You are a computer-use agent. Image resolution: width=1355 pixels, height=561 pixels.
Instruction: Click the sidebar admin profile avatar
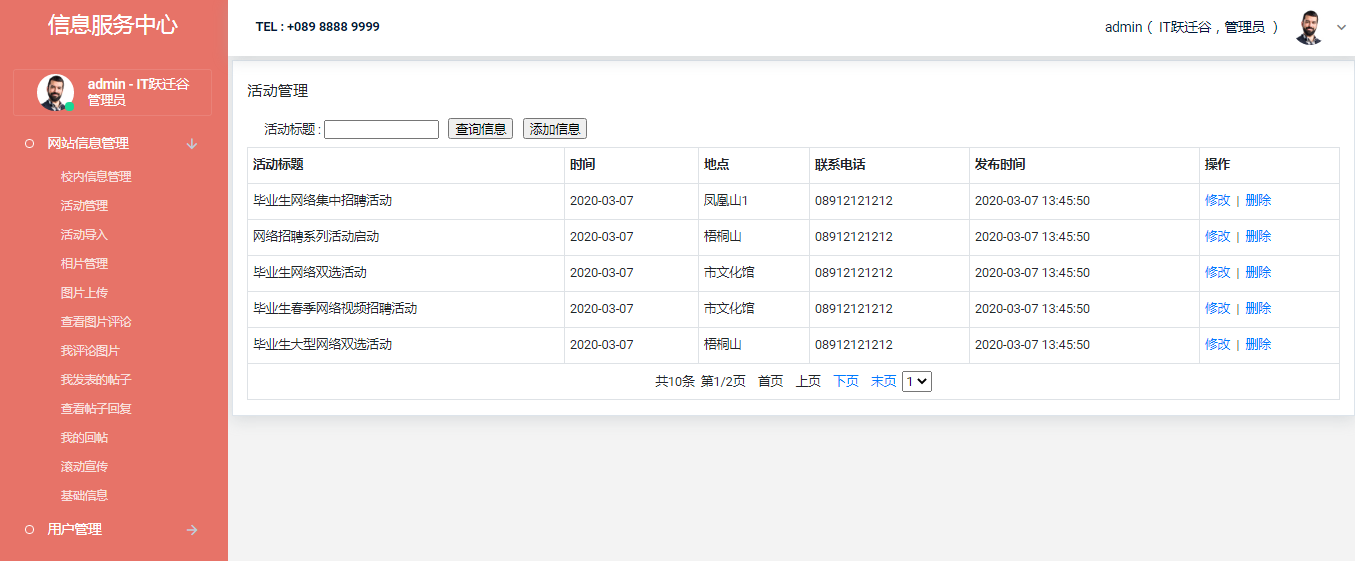click(55, 92)
